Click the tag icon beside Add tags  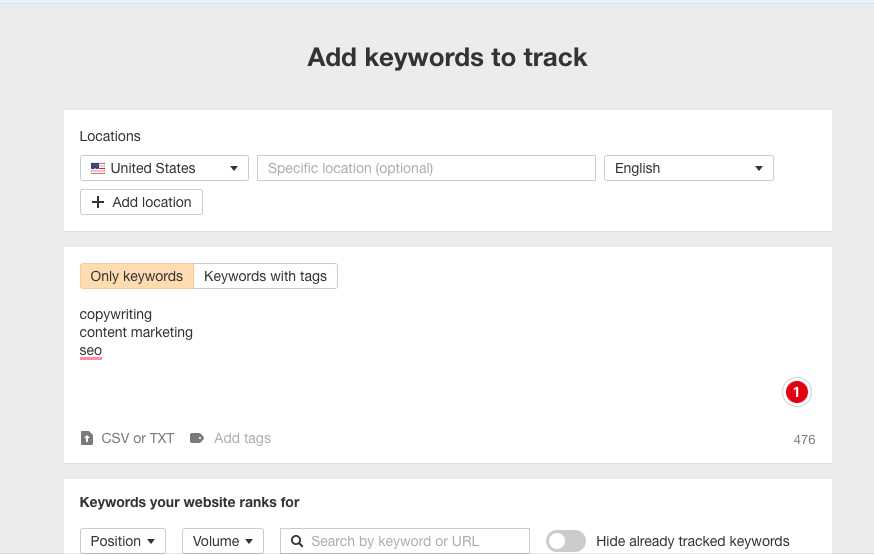coord(197,438)
